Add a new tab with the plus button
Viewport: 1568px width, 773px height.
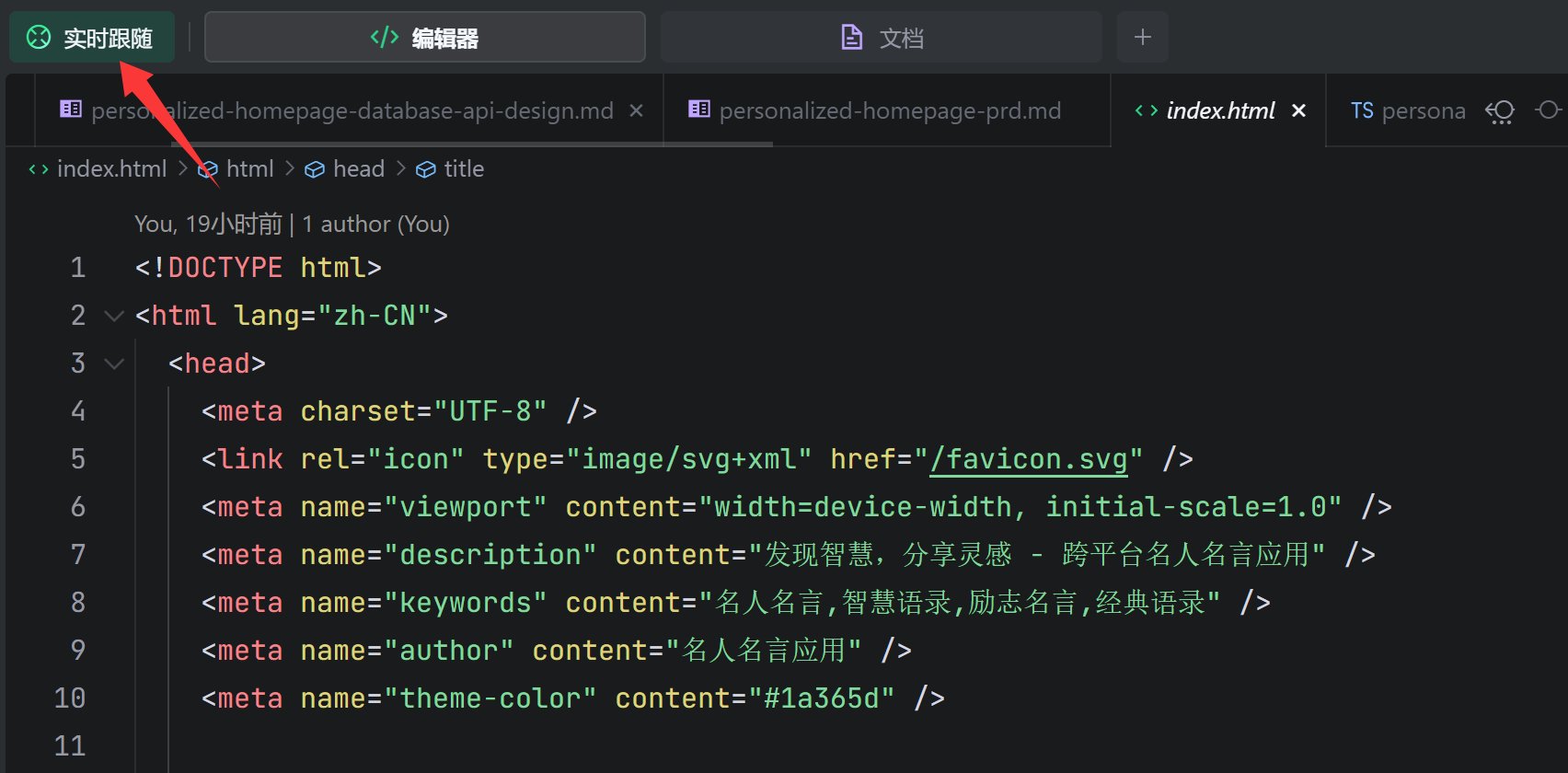pyautogui.click(x=1142, y=38)
